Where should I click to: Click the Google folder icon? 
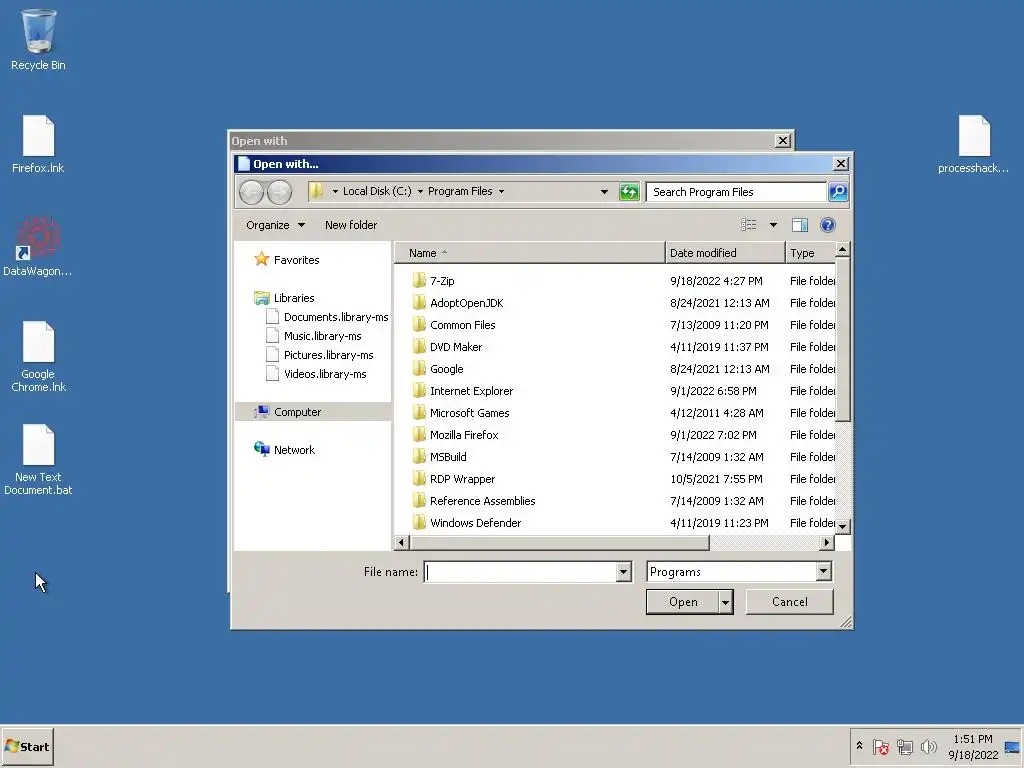[419, 369]
